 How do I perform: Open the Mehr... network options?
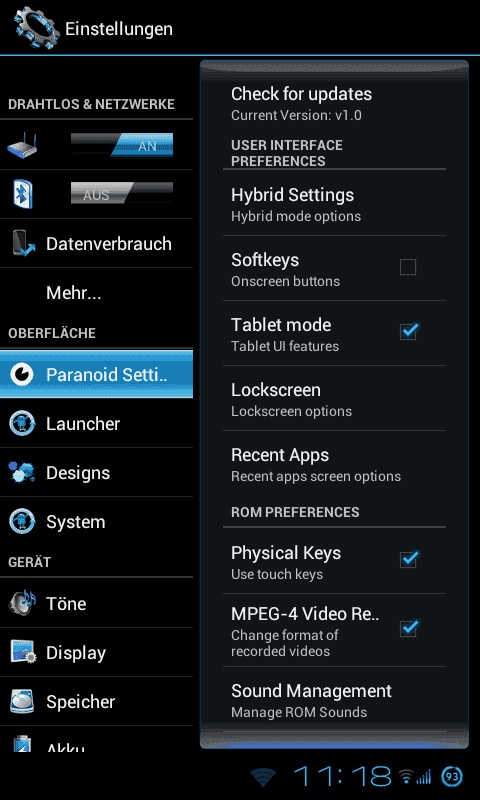(x=96, y=293)
